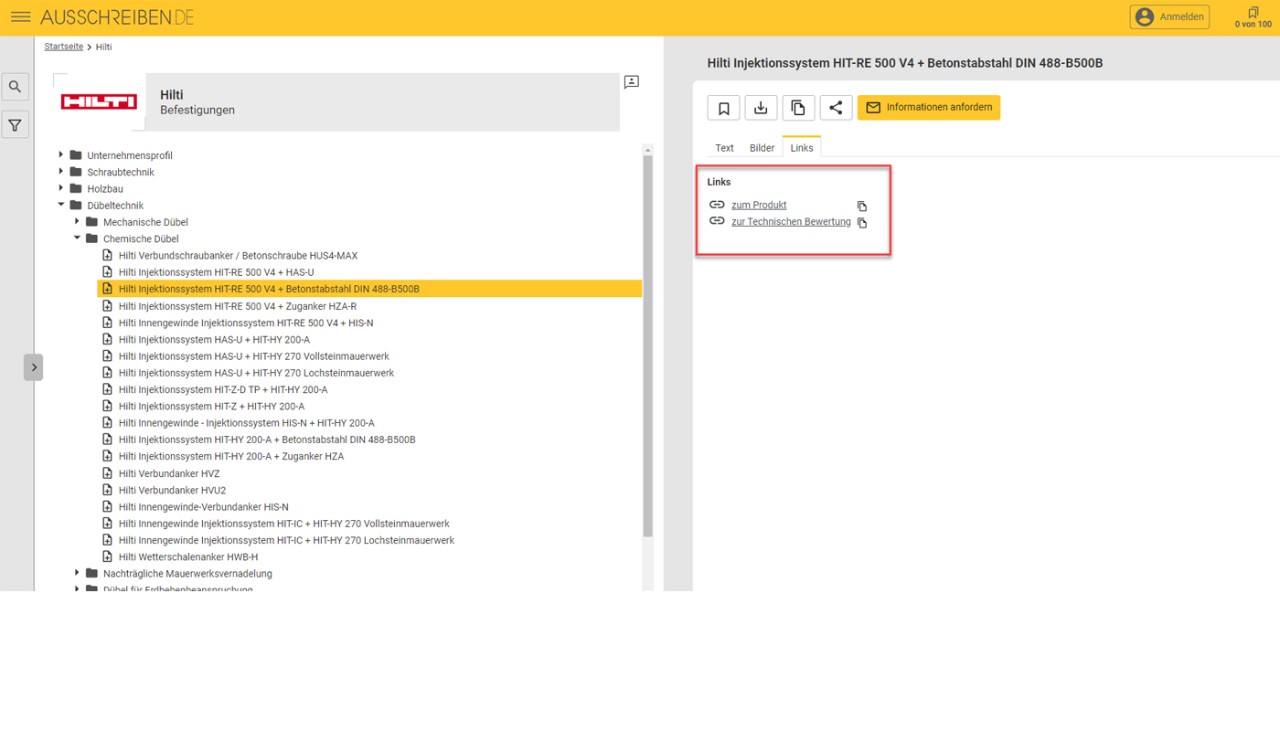
Task: Select Hilti Verbundanker HVZ tree item
Action: click(x=169, y=473)
